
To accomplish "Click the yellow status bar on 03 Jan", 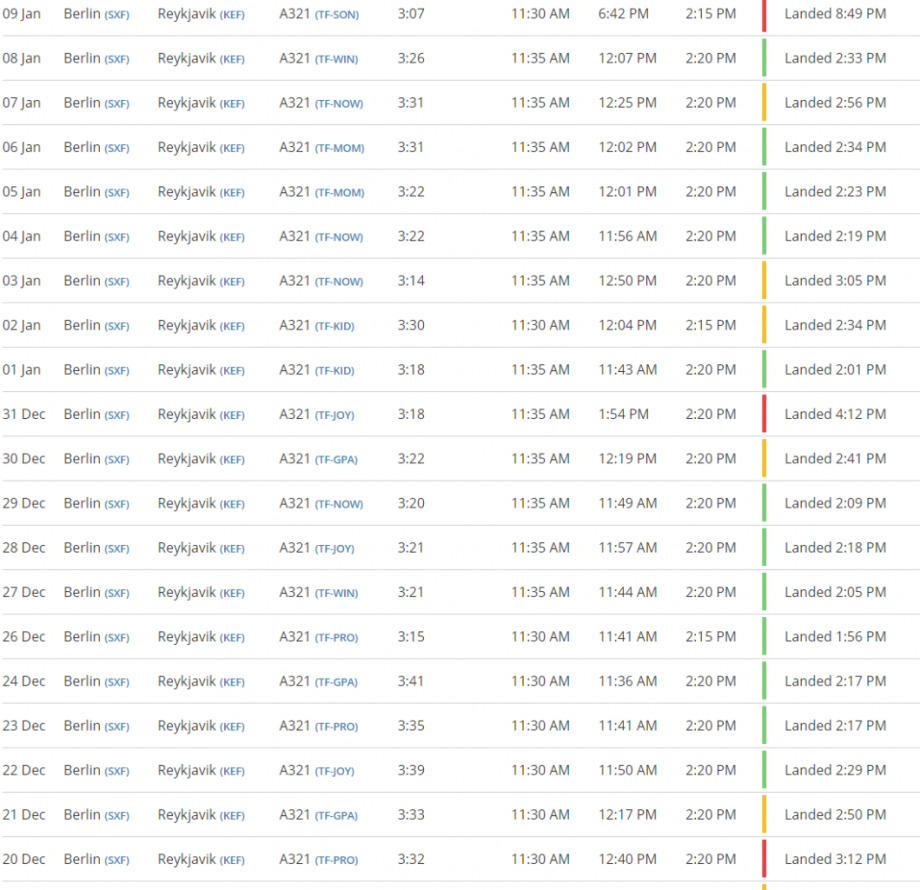I will click(x=764, y=281).
